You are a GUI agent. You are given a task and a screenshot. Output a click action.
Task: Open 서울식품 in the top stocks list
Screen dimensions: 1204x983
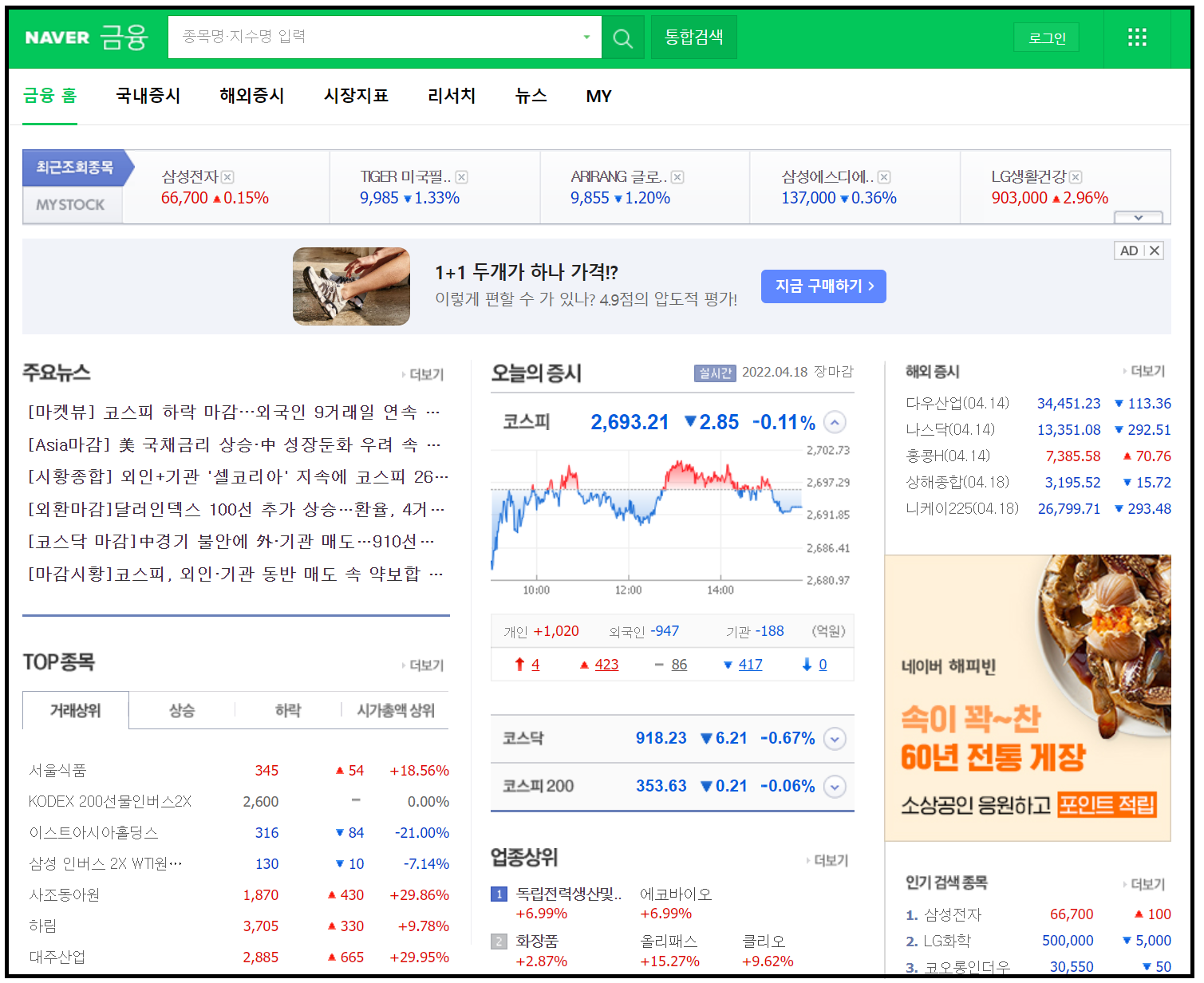(x=57, y=771)
